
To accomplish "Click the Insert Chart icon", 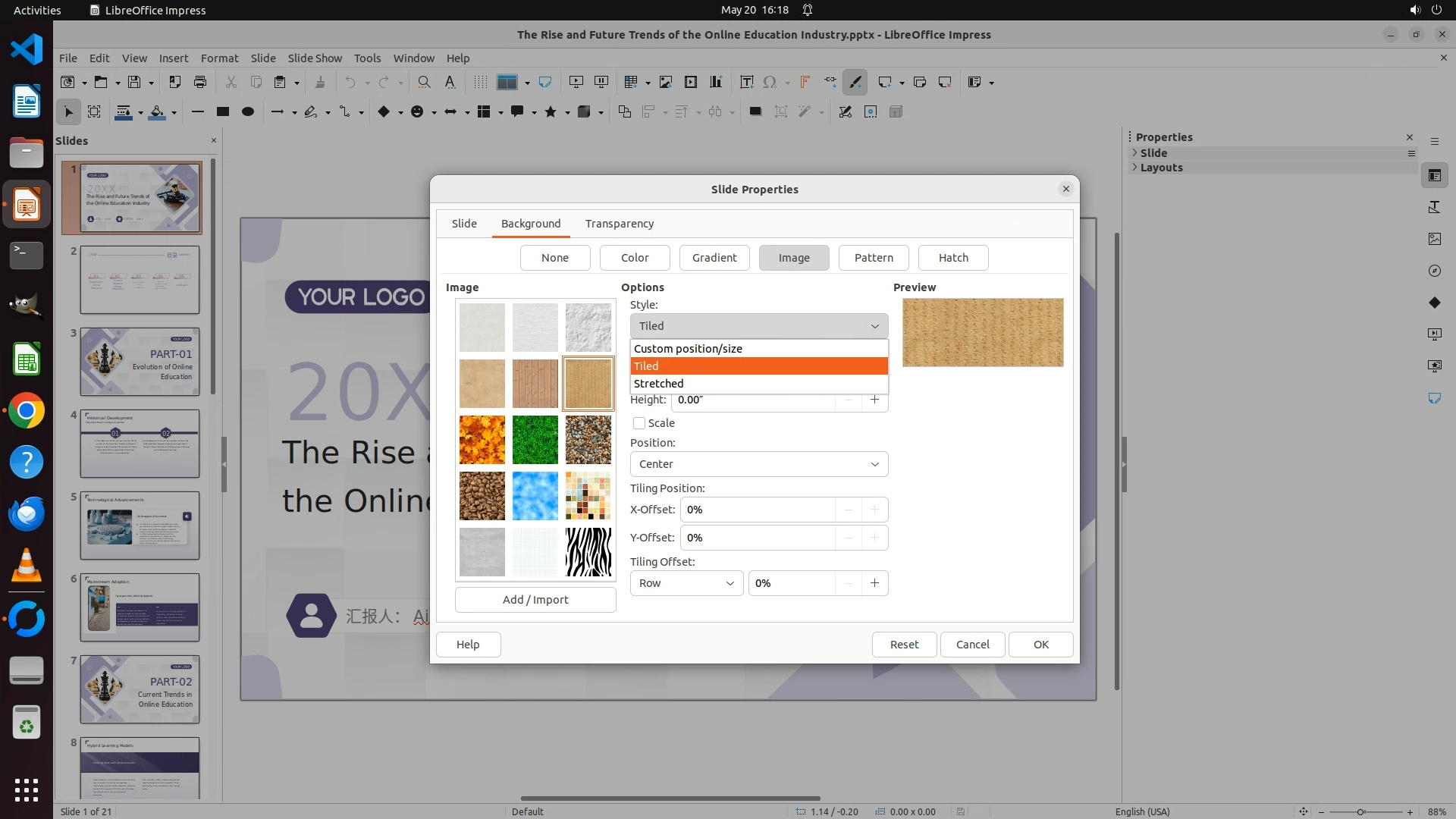I will 716,82.
